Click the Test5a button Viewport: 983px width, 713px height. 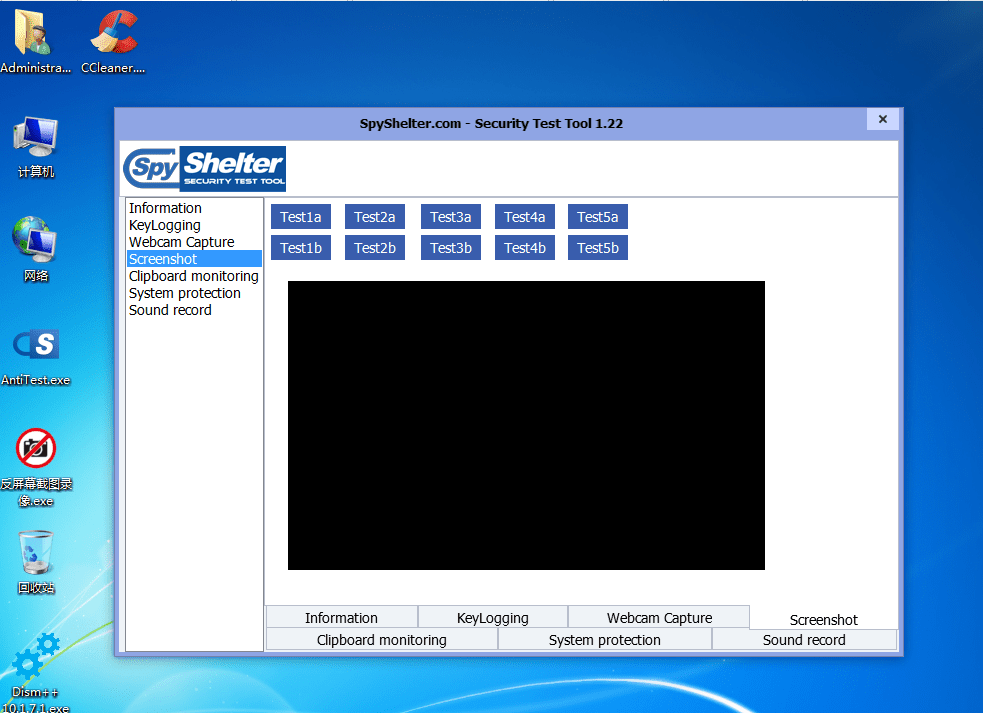tap(598, 217)
